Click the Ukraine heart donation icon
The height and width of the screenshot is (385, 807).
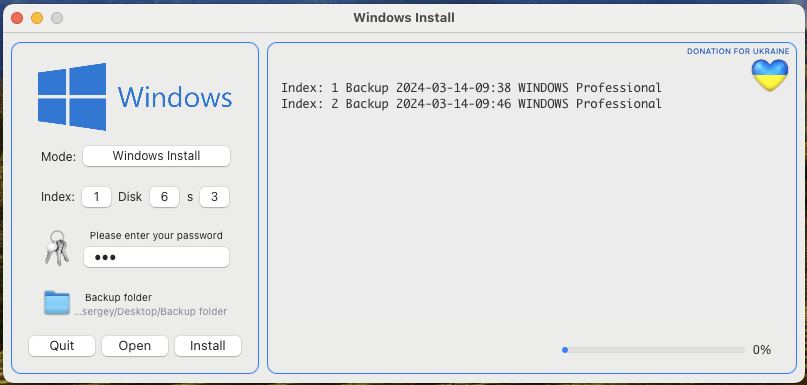[x=770, y=75]
